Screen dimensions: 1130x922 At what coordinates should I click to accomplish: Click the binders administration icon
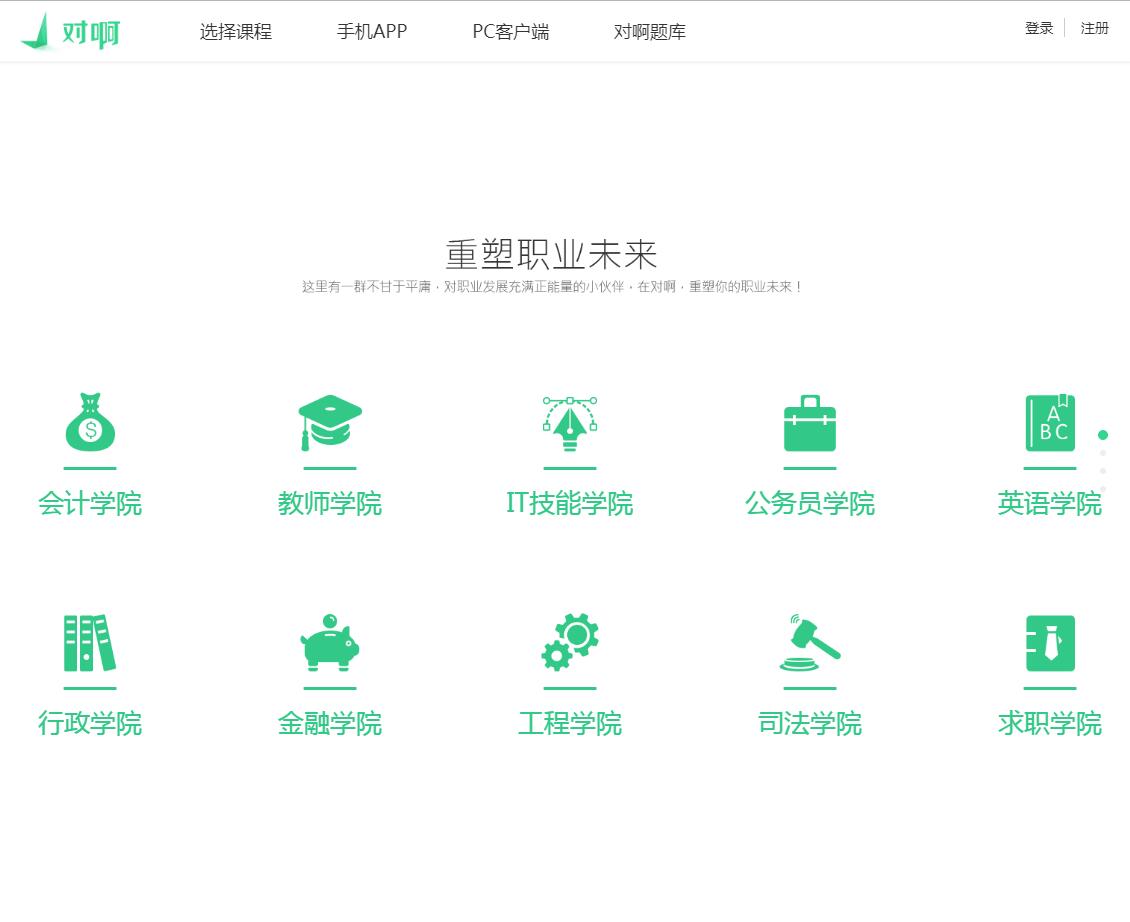click(90, 642)
